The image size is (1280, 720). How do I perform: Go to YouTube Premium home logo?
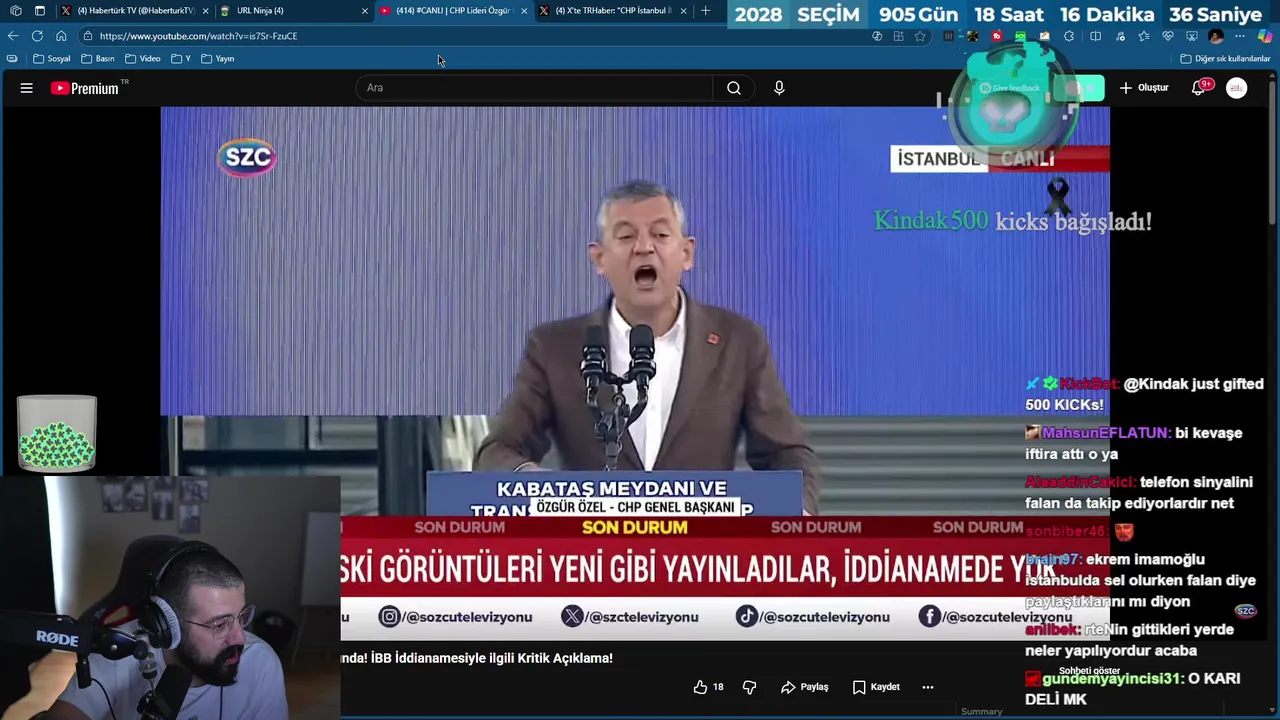85,88
